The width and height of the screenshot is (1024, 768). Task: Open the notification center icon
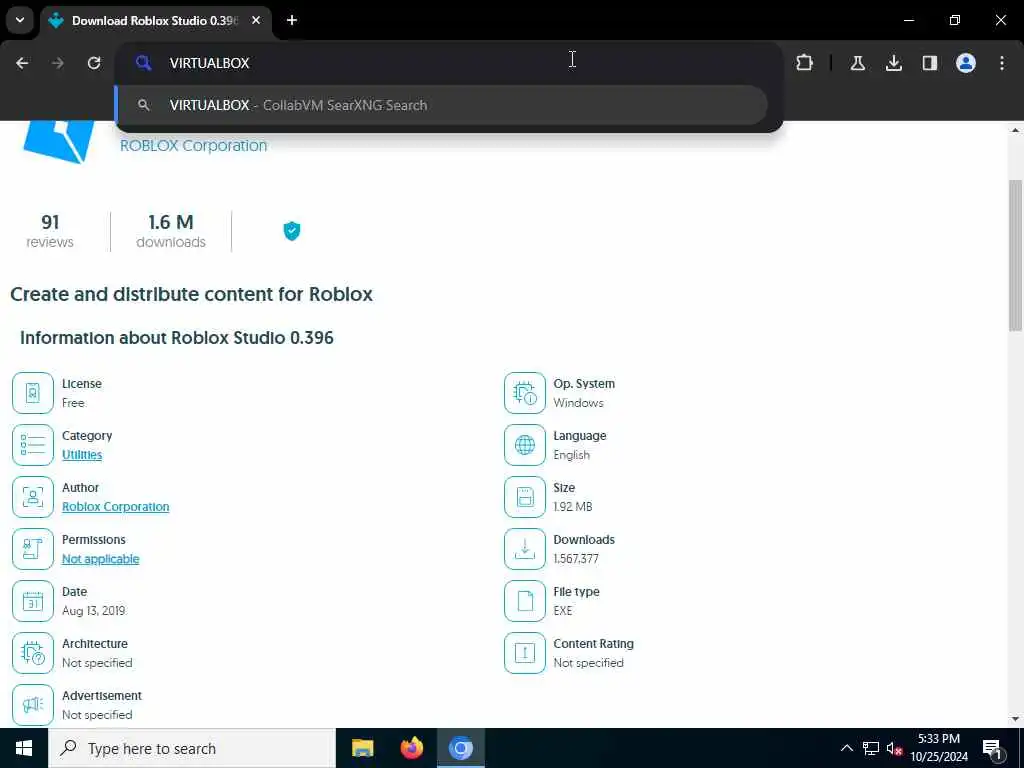click(993, 748)
